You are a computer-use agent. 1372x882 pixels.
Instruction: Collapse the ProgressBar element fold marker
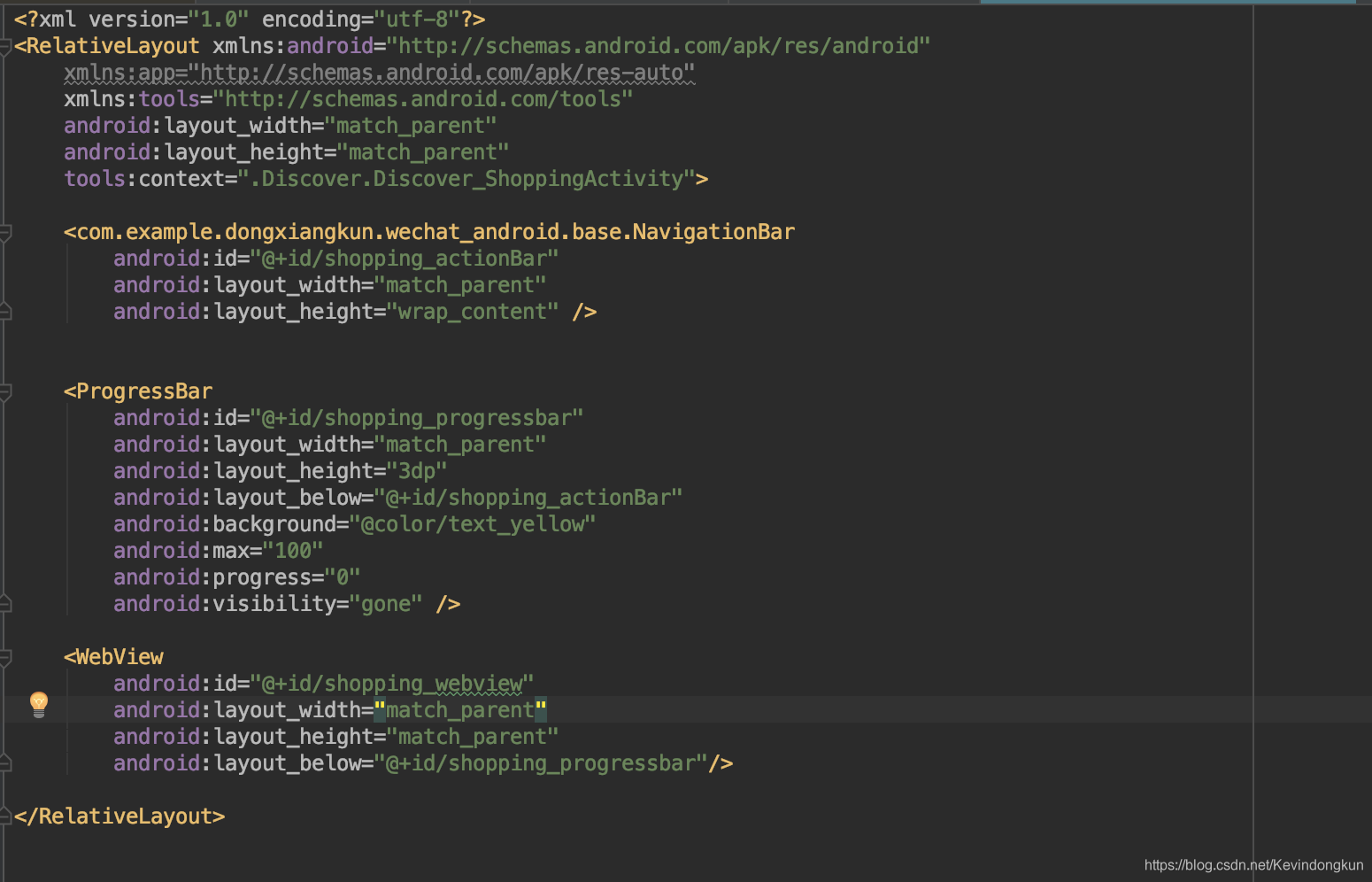pyautogui.click(x=4, y=392)
